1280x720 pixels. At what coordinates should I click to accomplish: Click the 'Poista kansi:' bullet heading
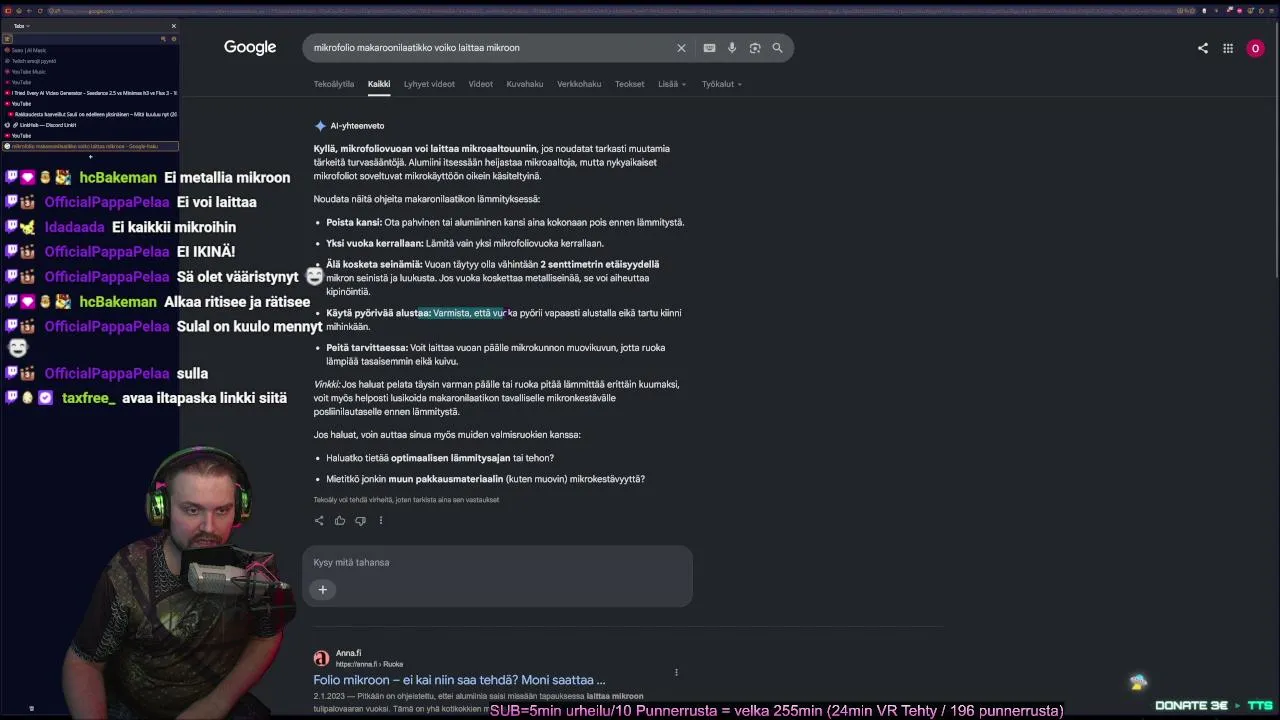tap(354, 222)
